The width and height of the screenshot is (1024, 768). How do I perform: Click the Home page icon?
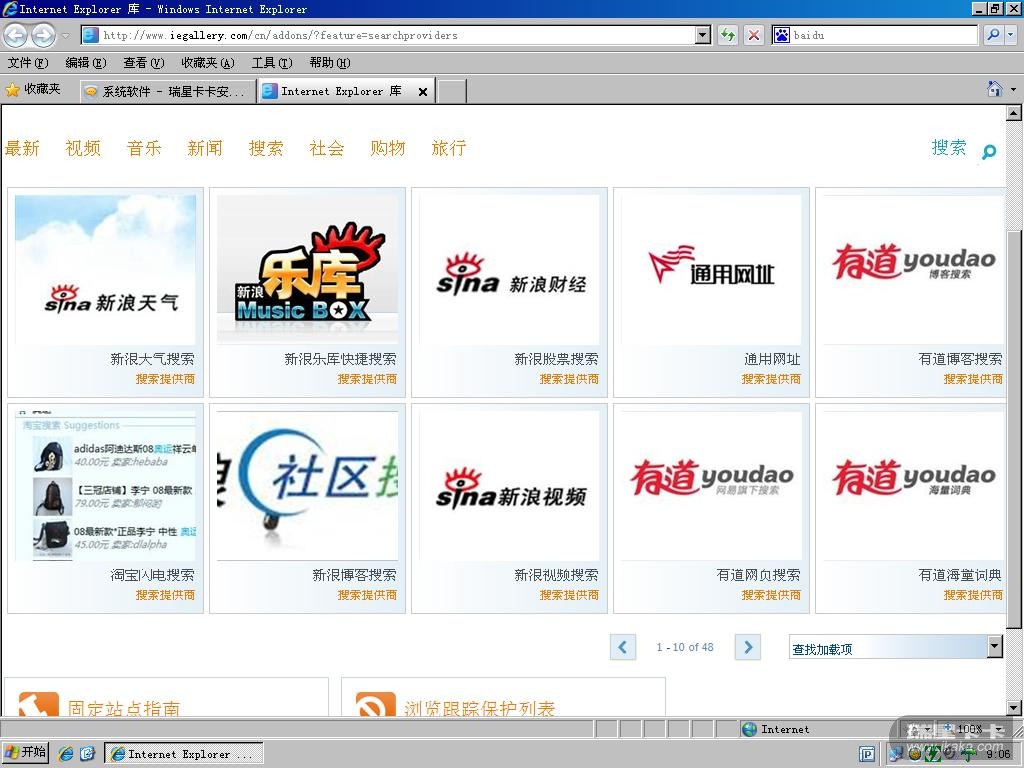(x=994, y=89)
